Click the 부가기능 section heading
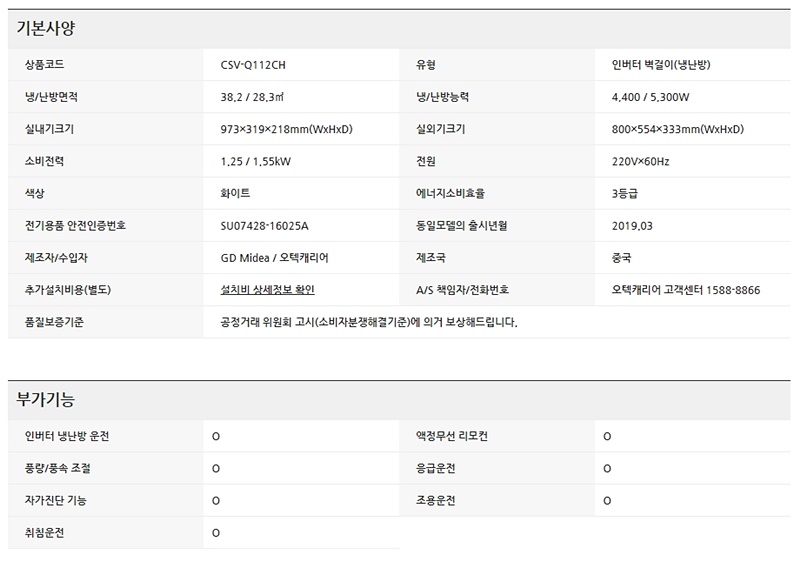This screenshot has width=800, height=561. [x=46, y=400]
